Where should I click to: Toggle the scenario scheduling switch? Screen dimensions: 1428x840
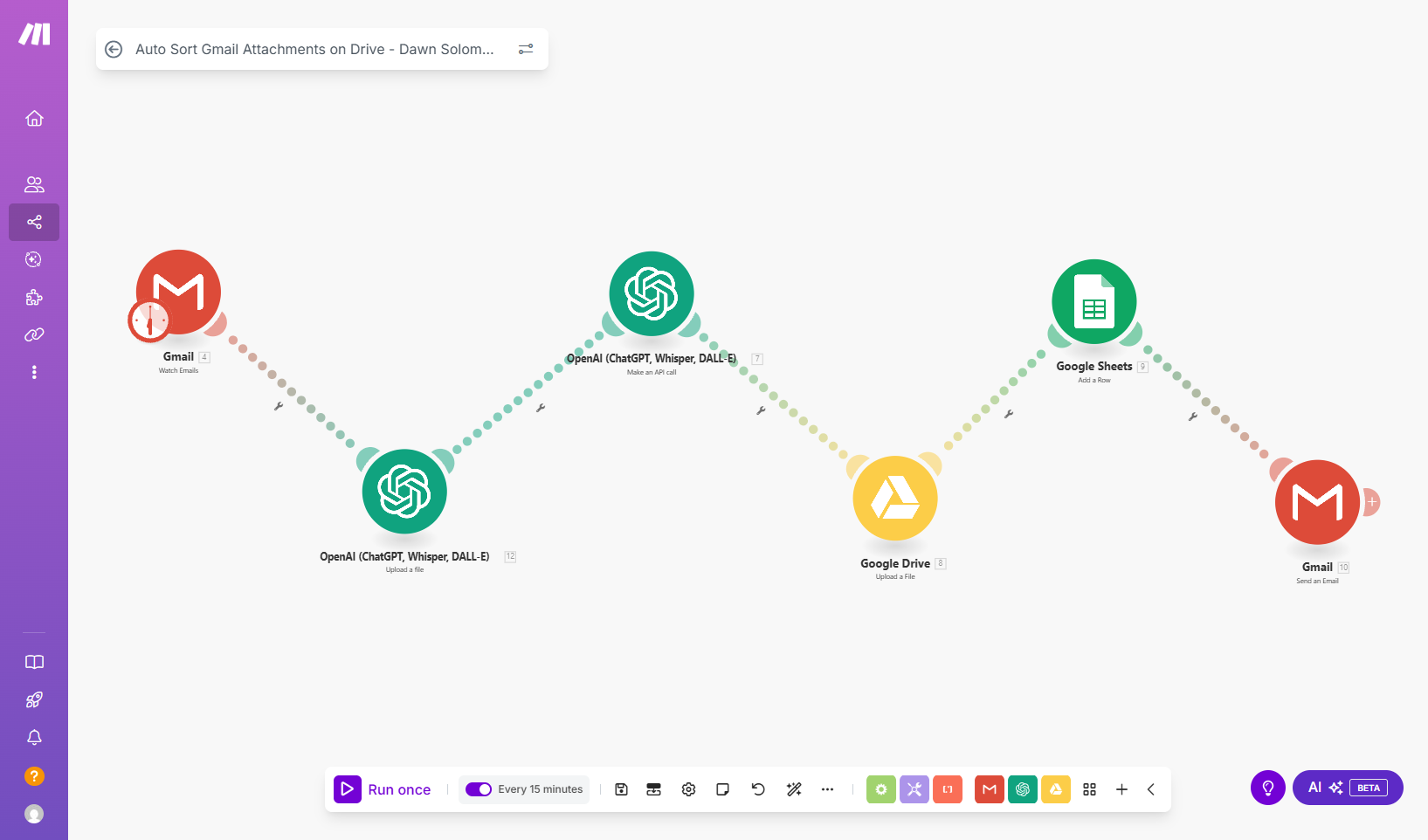click(x=479, y=789)
